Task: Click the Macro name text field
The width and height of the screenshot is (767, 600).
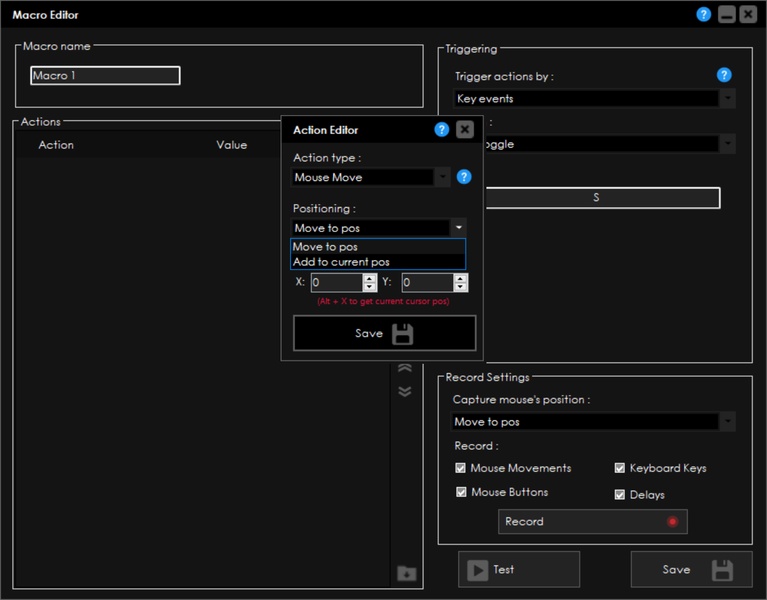Action: 105,76
